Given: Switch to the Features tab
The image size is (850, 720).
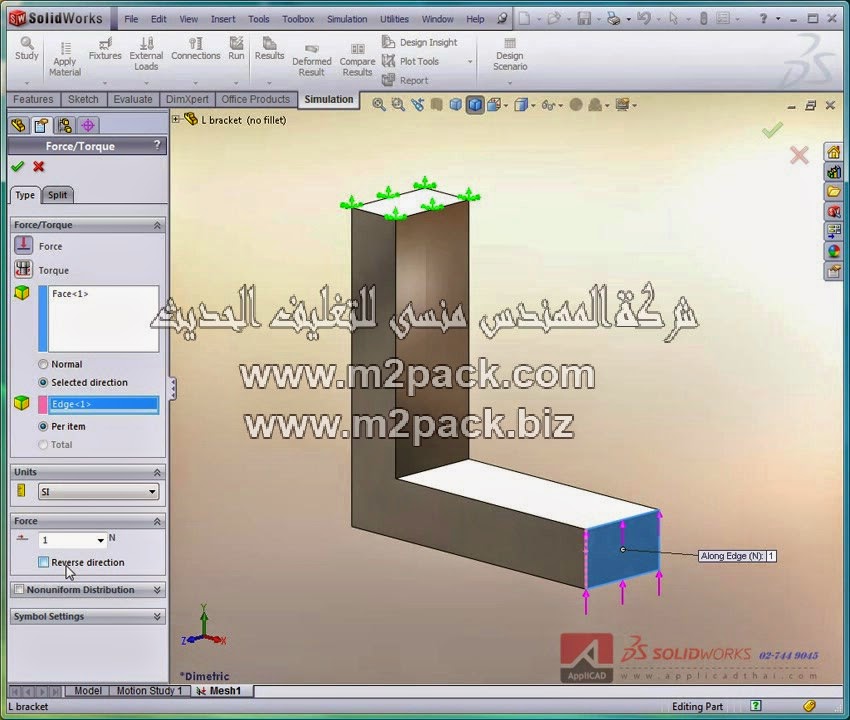Looking at the screenshot, I should [33, 99].
